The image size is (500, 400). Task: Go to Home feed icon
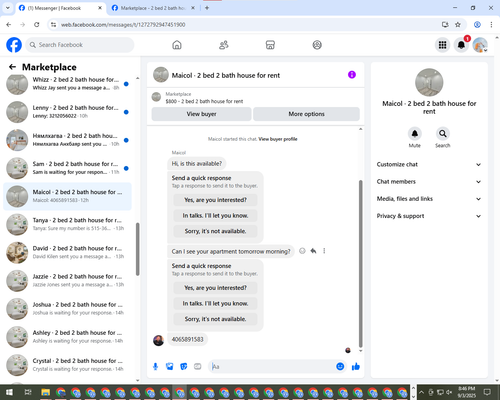point(177,45)
